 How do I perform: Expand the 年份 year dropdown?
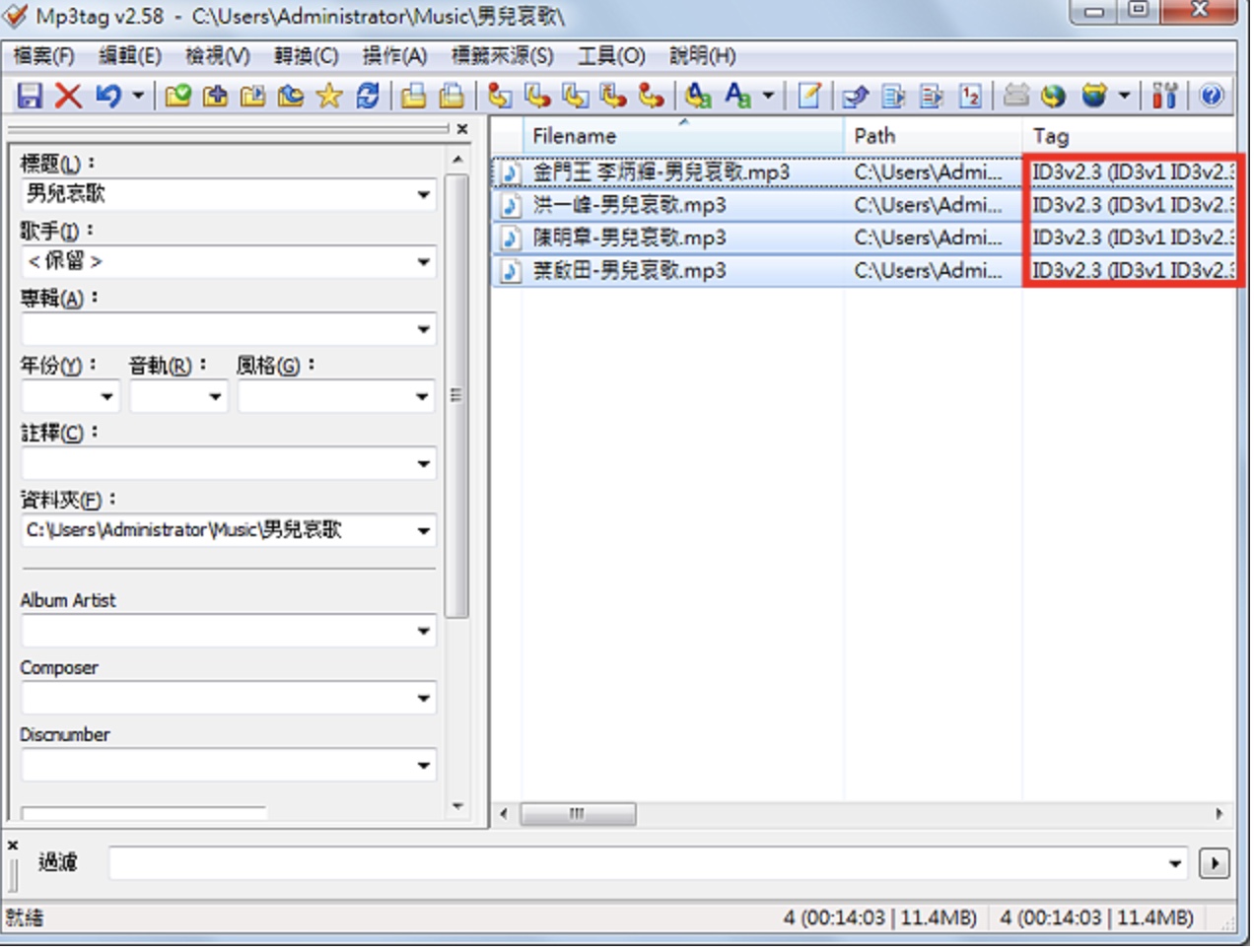tap(107, 397)
